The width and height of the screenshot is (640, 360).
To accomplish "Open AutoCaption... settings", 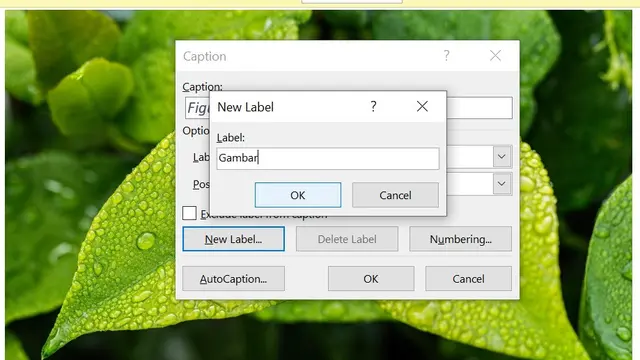I will click(233, 279).
